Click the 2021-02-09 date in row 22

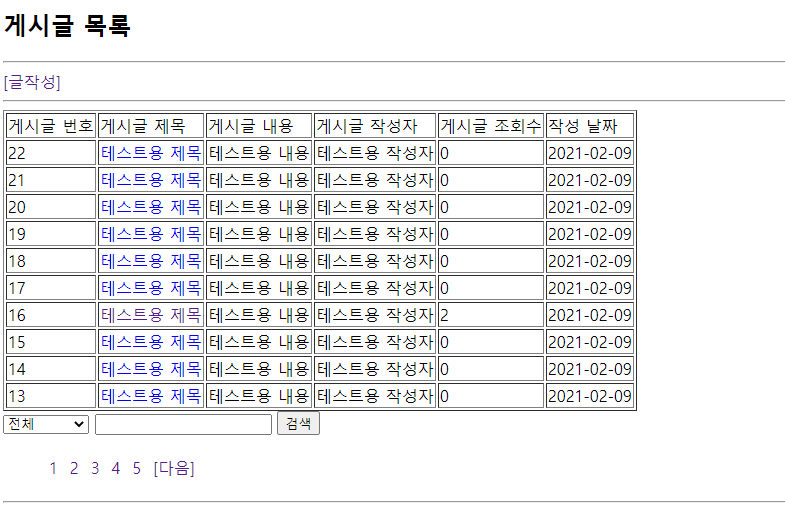tap(590, 153)
